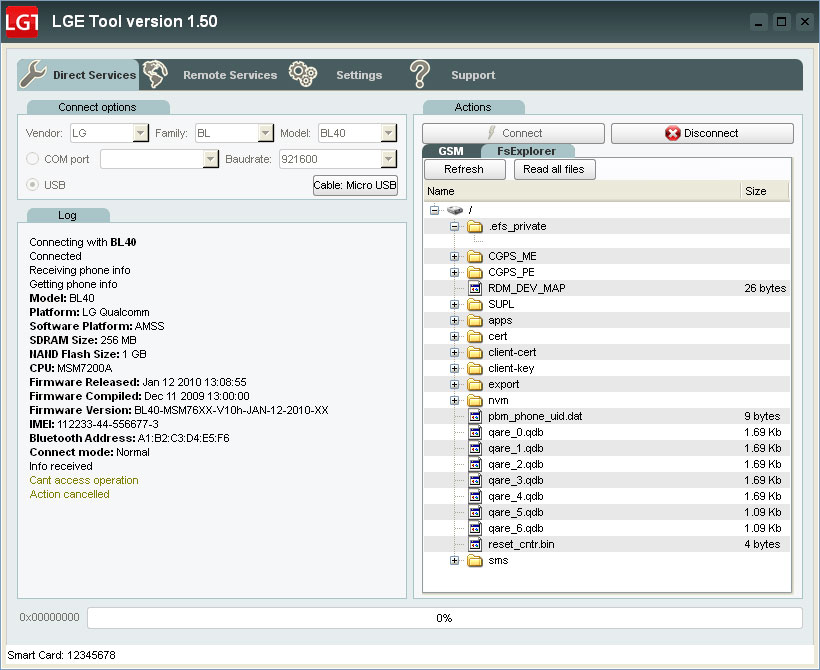Collapse the .efs_private folder

[x=454, y=226]
